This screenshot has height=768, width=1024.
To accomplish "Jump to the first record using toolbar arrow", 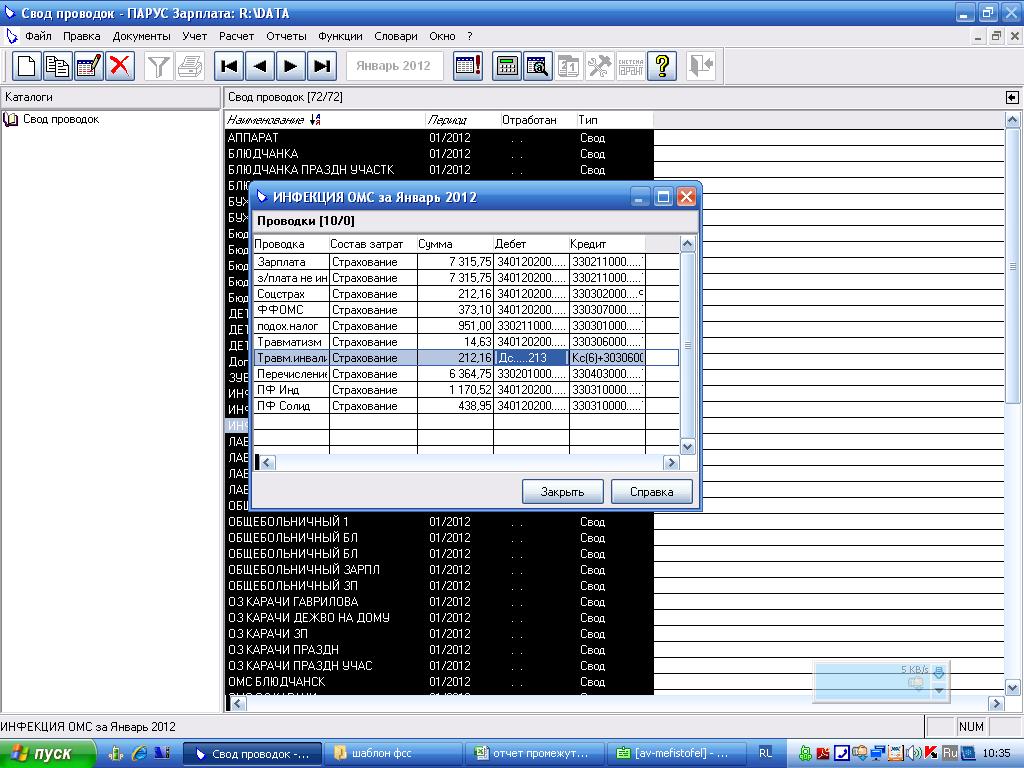I will click(x=229, y=67).
